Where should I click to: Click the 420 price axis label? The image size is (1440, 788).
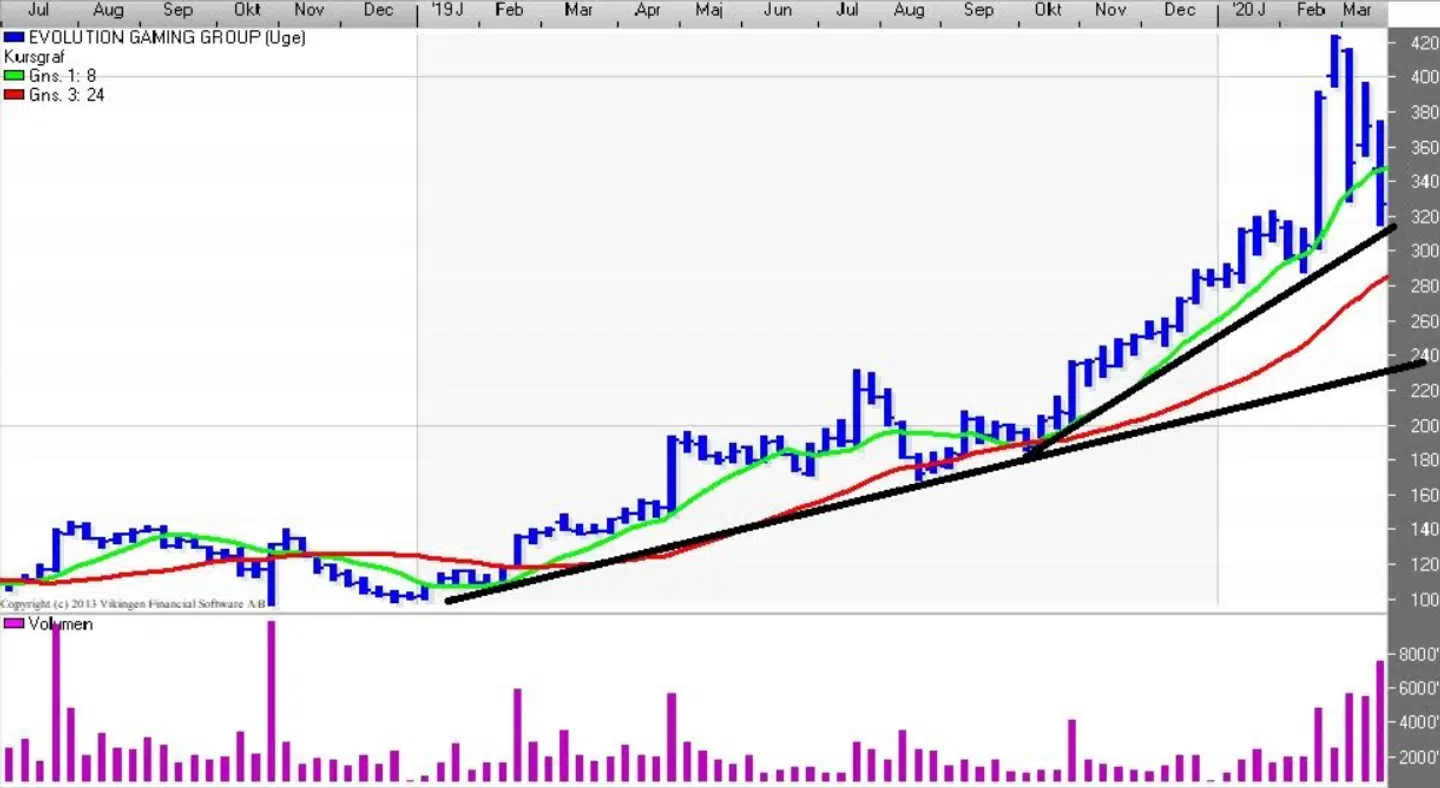coord(1417,43)
